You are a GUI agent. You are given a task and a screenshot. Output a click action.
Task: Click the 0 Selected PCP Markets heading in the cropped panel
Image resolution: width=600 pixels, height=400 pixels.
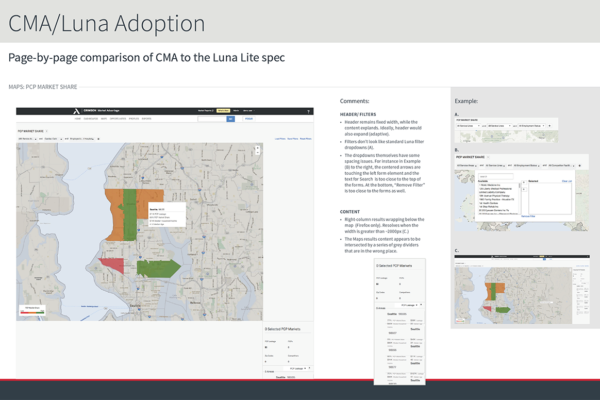(394, 266)
